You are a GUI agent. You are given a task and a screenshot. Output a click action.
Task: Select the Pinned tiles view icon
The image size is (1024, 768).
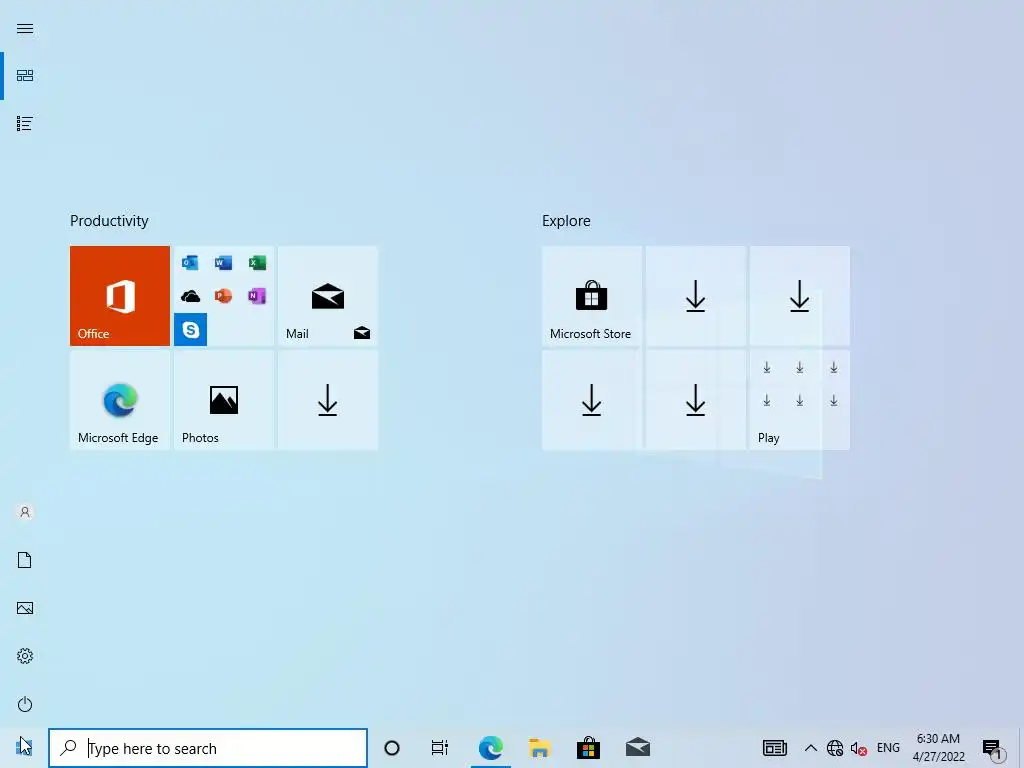pos(25,76)
